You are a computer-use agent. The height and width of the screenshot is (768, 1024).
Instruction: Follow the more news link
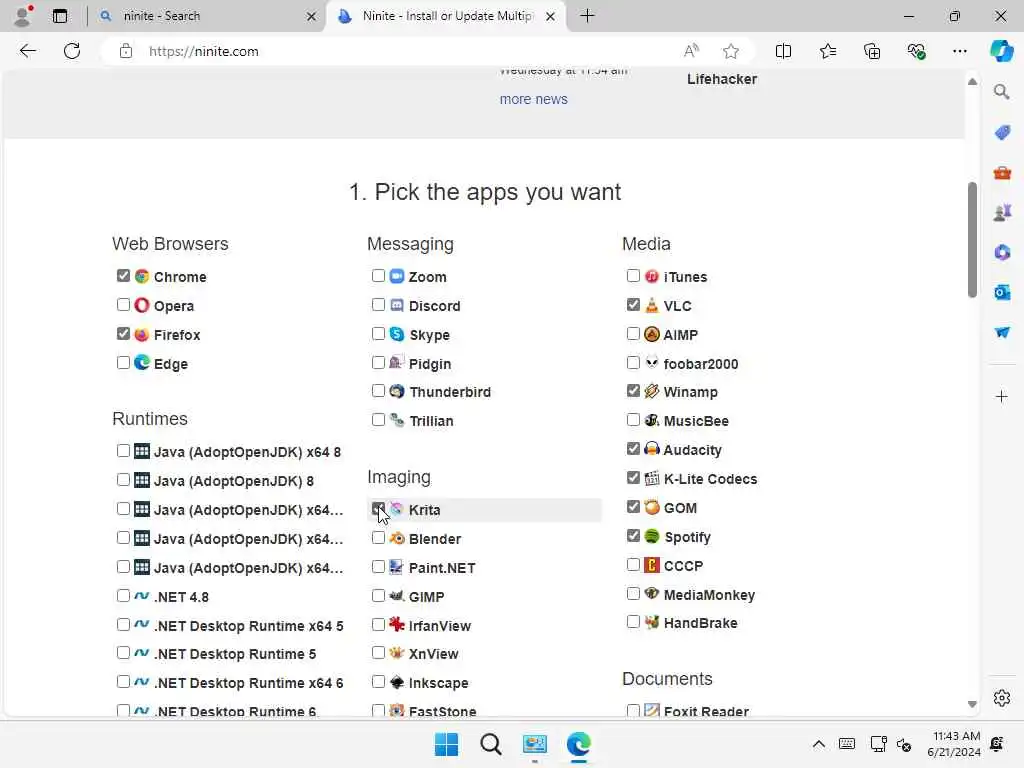[x=534, y=99]
